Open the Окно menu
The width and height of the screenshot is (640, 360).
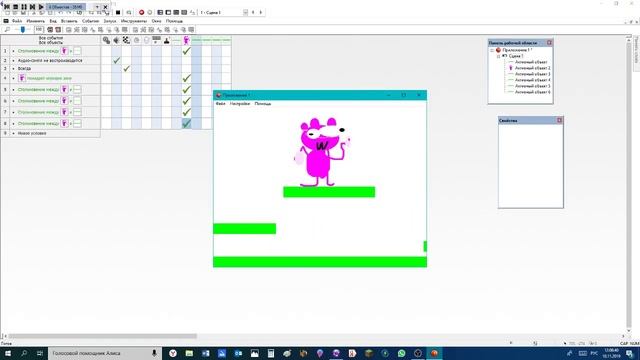pos(156,21)
